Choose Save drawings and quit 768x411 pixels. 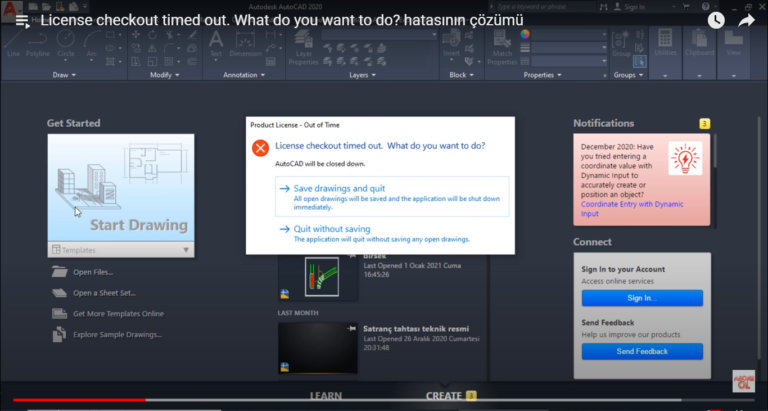point(340,188)
